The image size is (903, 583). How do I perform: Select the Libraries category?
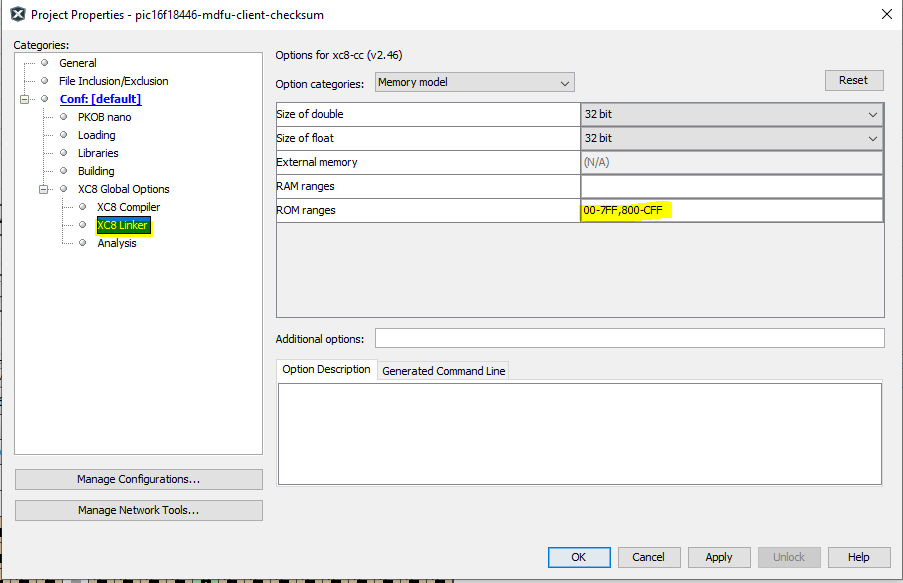98,153
